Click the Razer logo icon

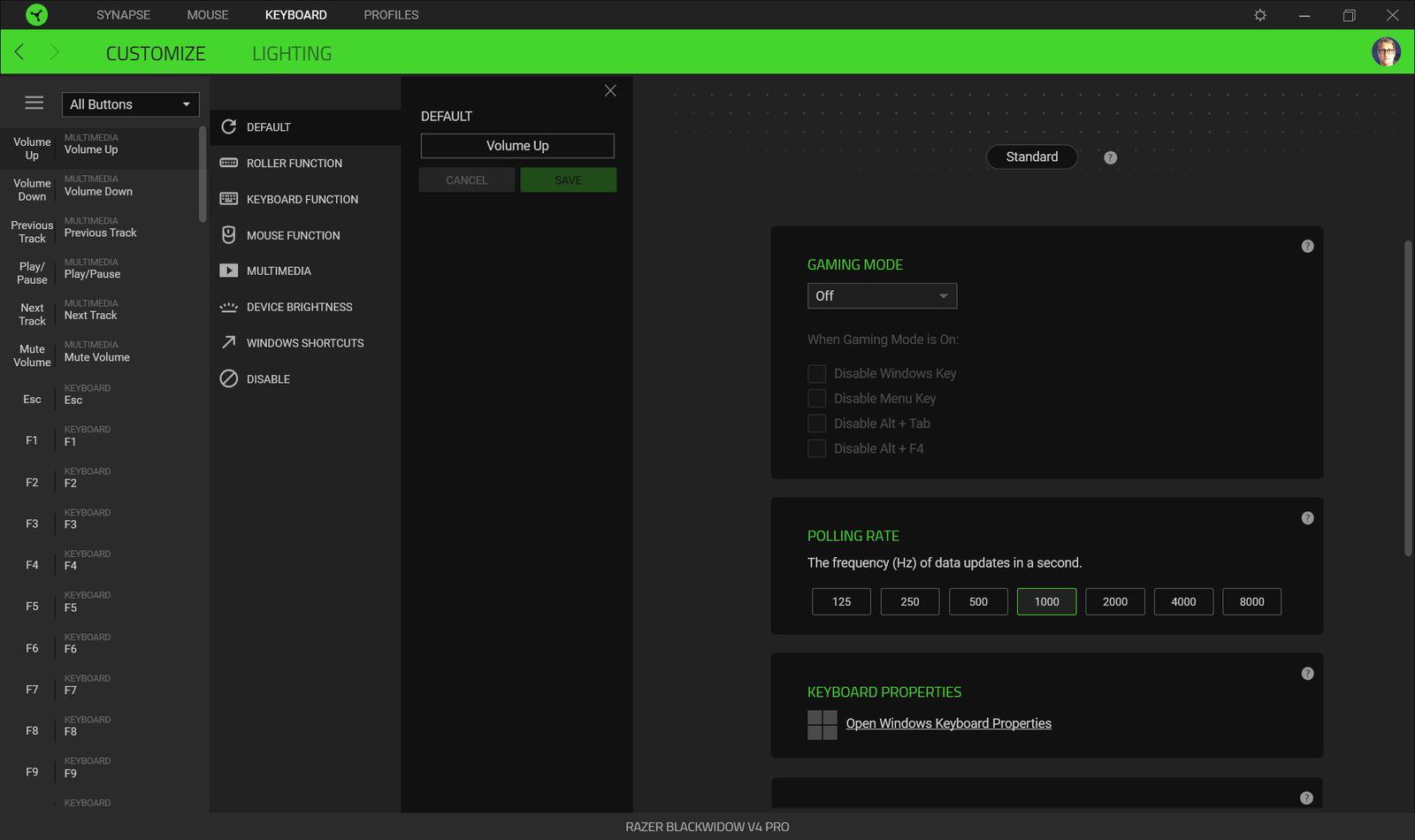tap(36, 14)
